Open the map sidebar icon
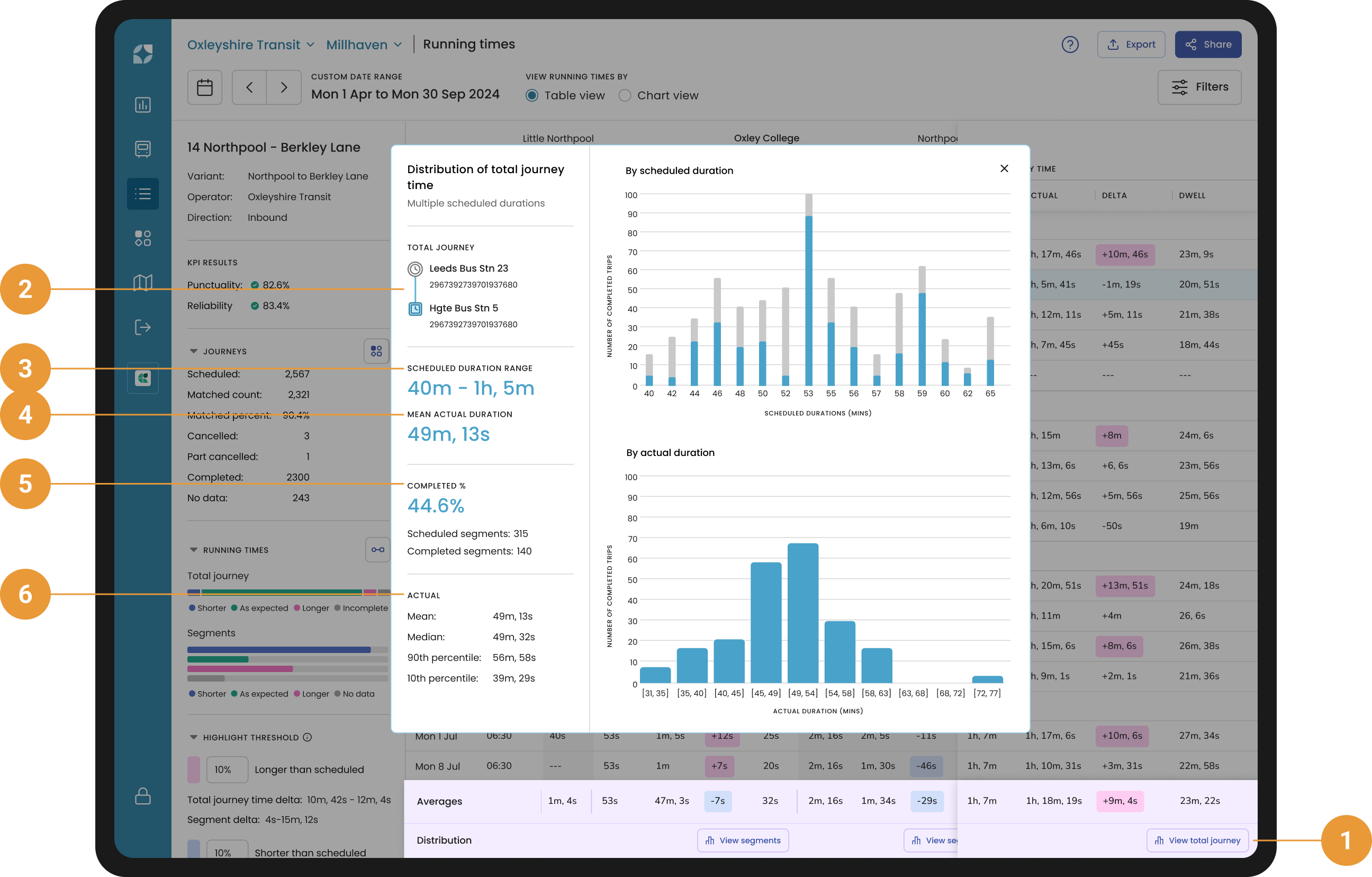1372x877 pixels. click(142, 282)
